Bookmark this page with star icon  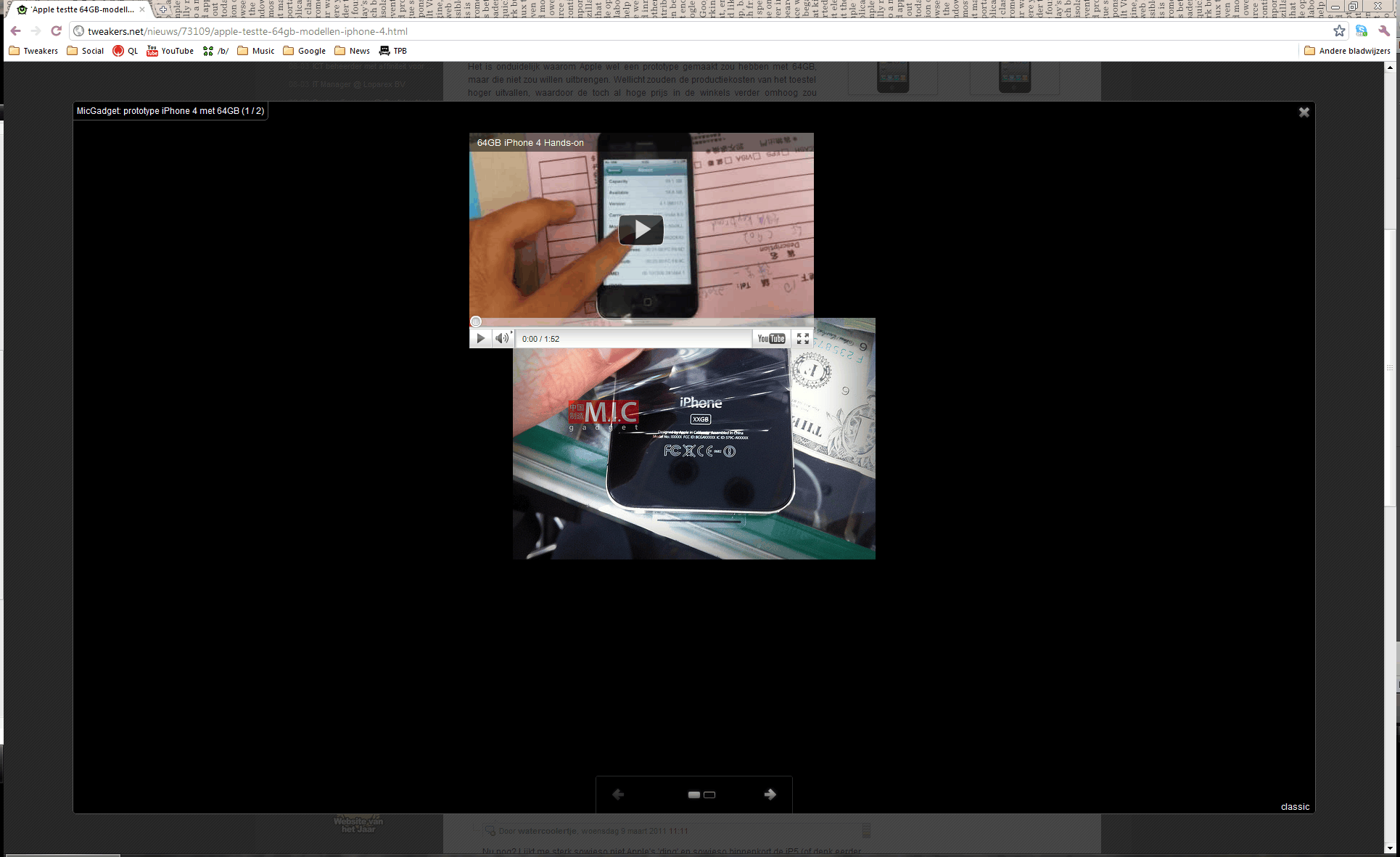1339,30
